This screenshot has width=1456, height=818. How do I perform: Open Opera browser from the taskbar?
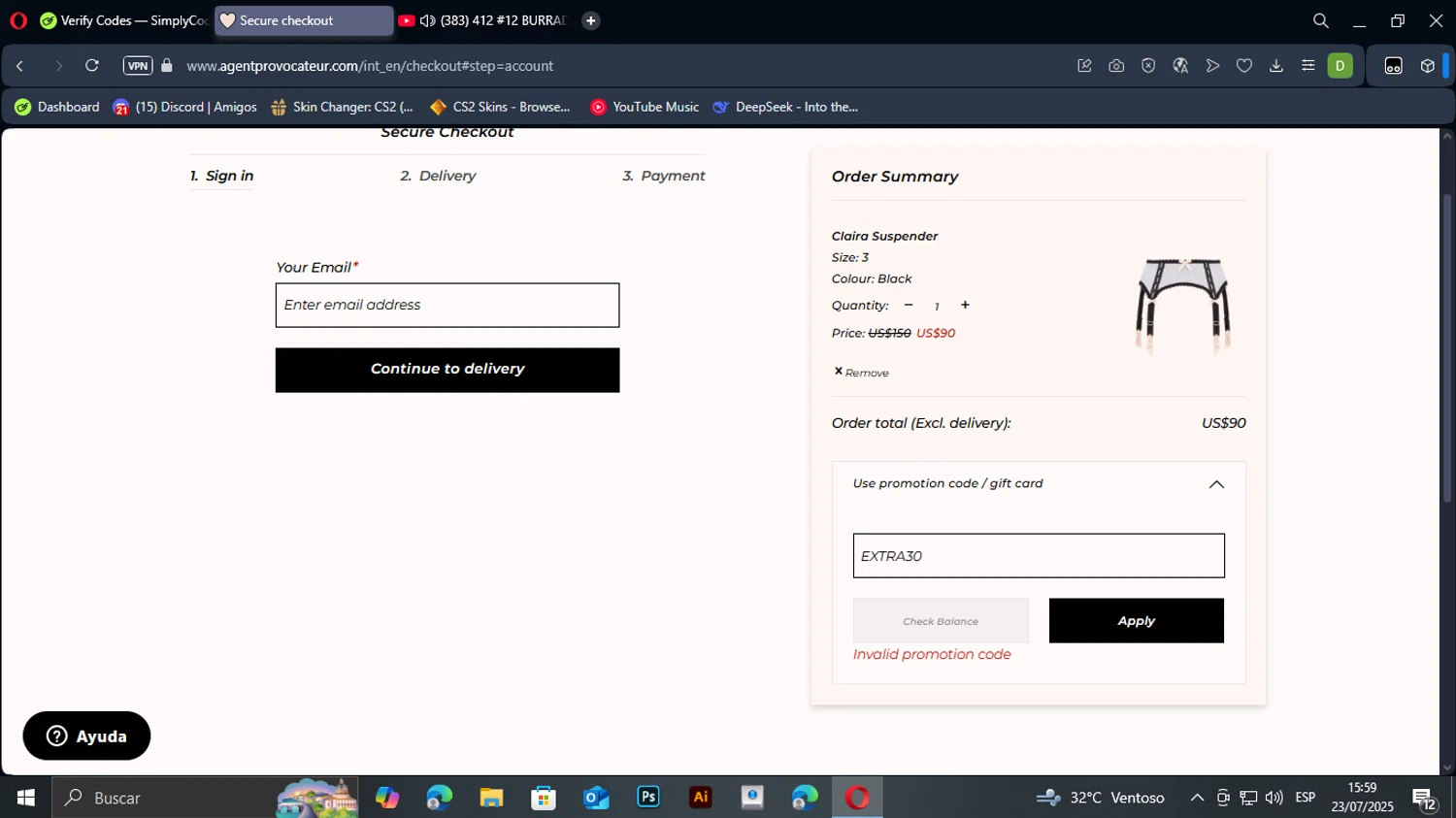857,798
